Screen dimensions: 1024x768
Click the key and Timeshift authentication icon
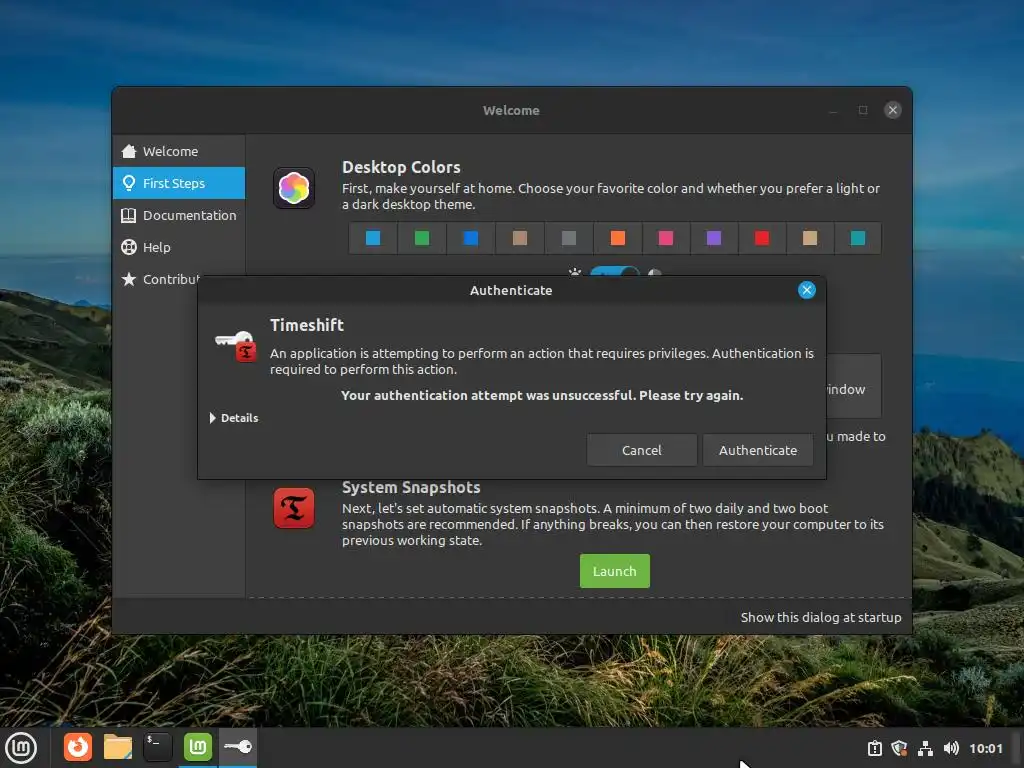[236, 346]
